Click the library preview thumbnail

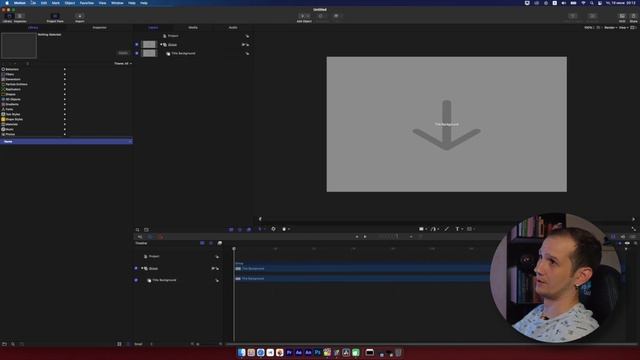[19, 46]
